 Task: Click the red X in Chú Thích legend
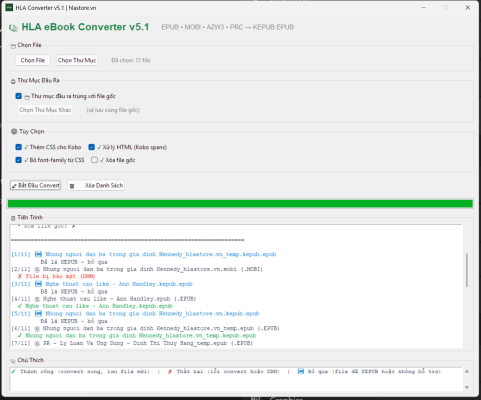(x=170, y=371)
